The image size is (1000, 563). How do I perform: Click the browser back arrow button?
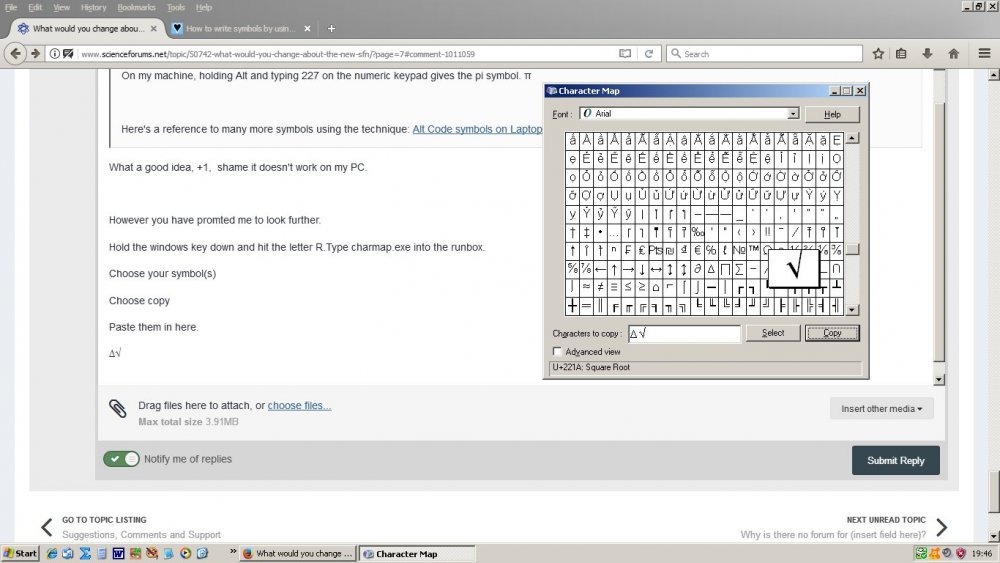(15, 53)
